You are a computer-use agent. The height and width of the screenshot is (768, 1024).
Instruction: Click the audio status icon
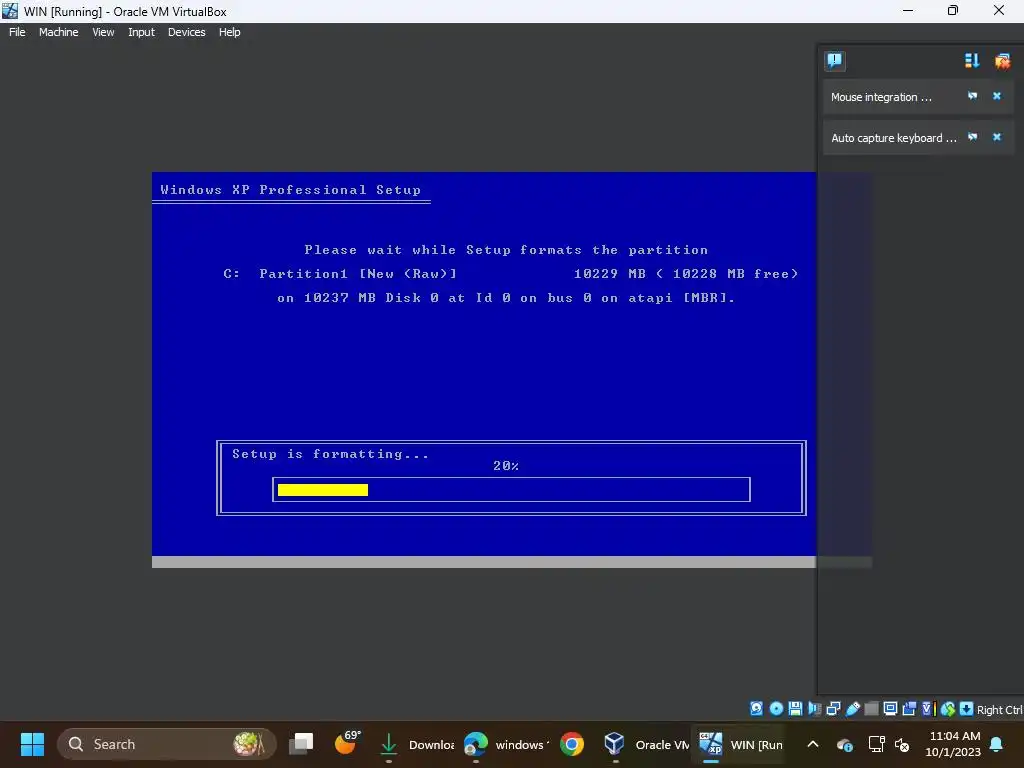coord(814,709)
